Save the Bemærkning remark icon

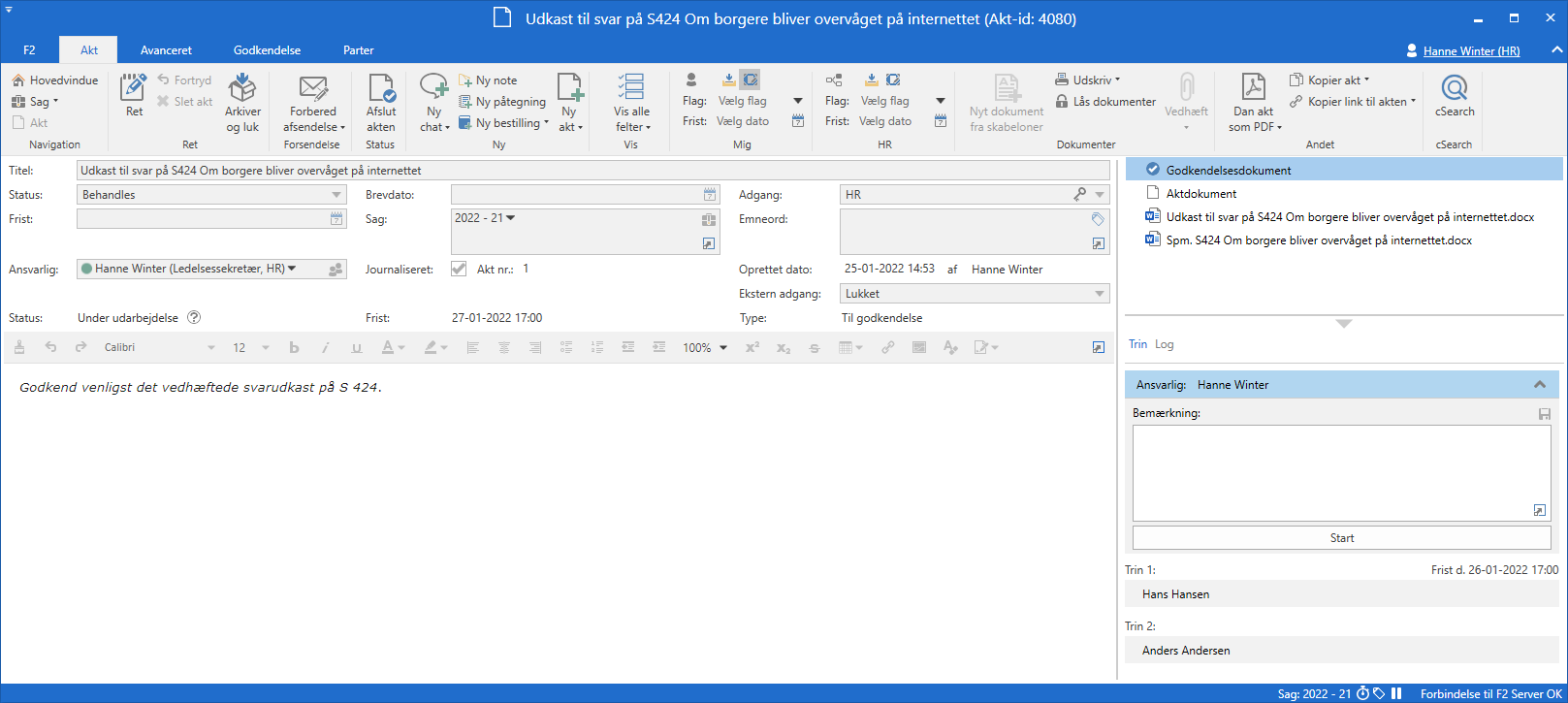point(1545,414)
